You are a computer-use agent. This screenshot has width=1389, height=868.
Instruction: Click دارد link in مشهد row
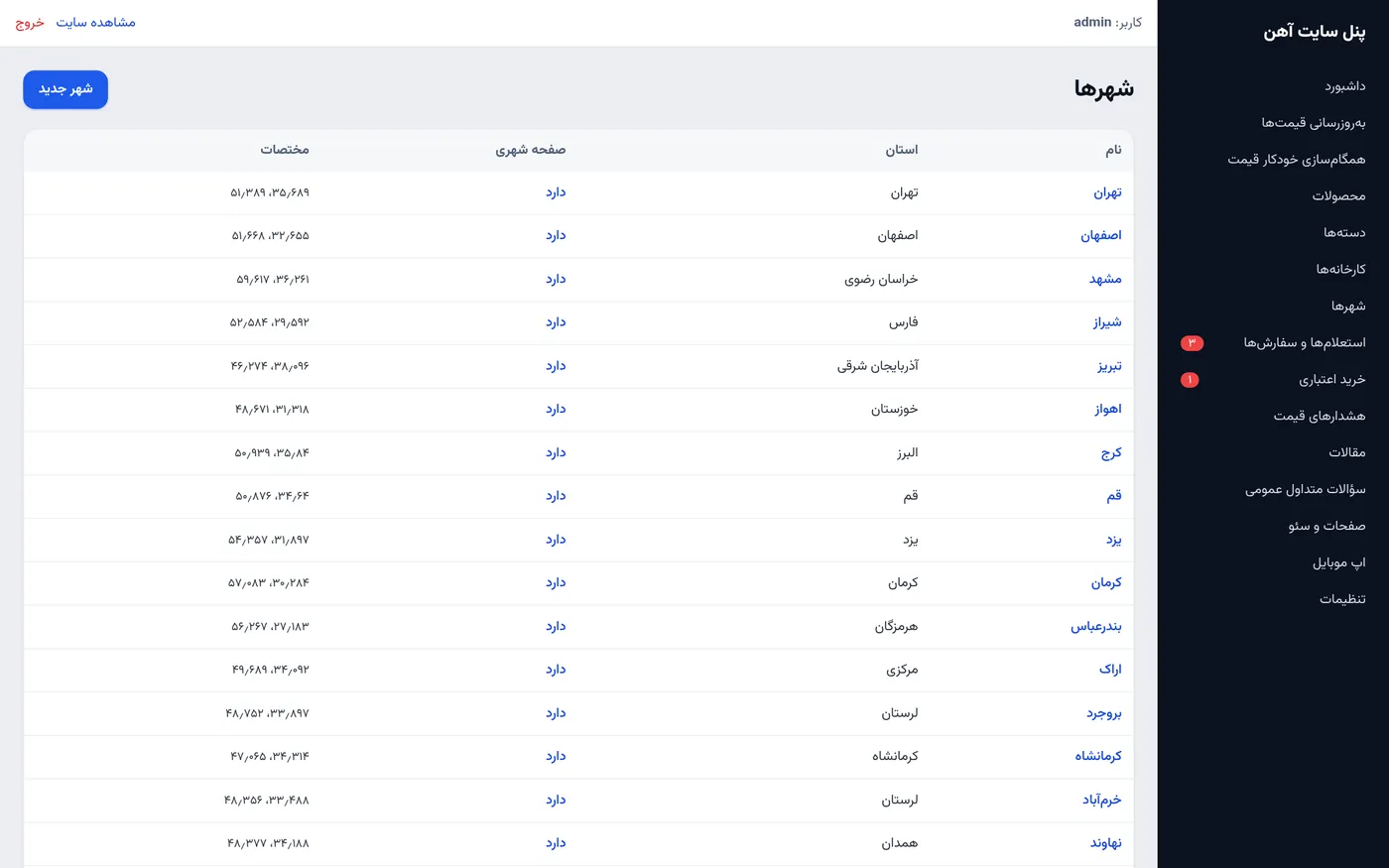(556, 280)
